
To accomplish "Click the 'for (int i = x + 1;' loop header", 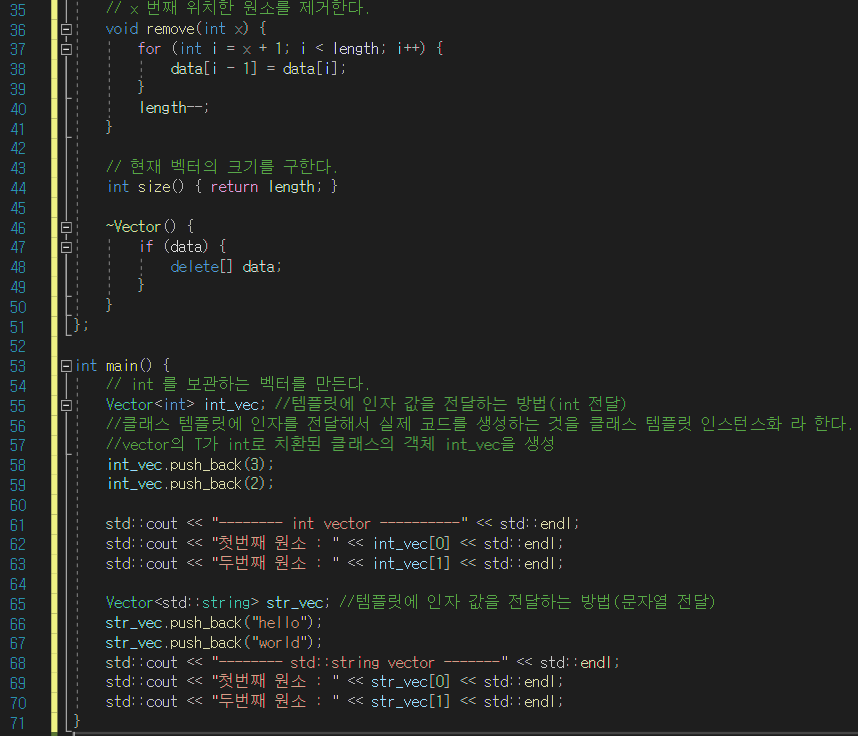I will click(291, 49).
